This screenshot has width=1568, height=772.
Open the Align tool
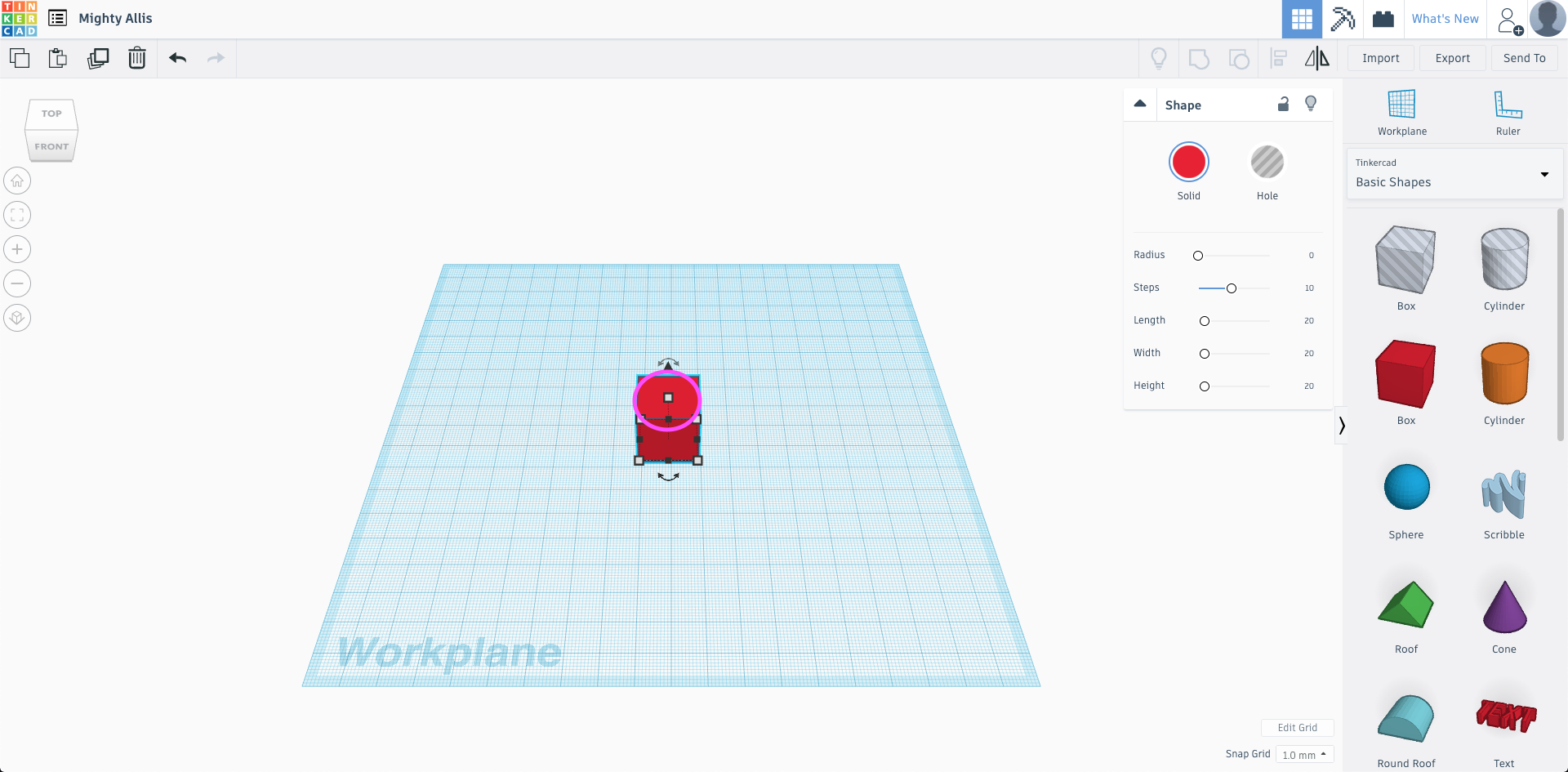click(1278, 58)
